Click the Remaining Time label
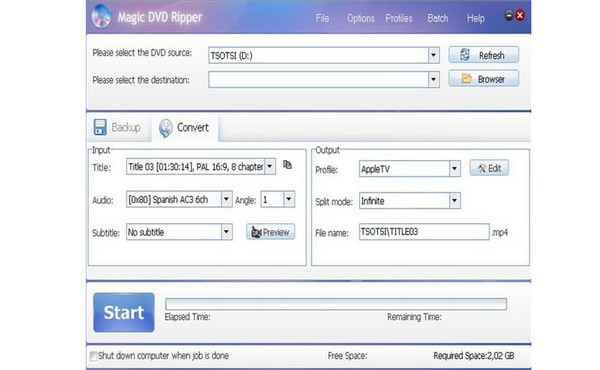Screen dimensions: 600x370 pyautogui.click(x=414, y=317)
